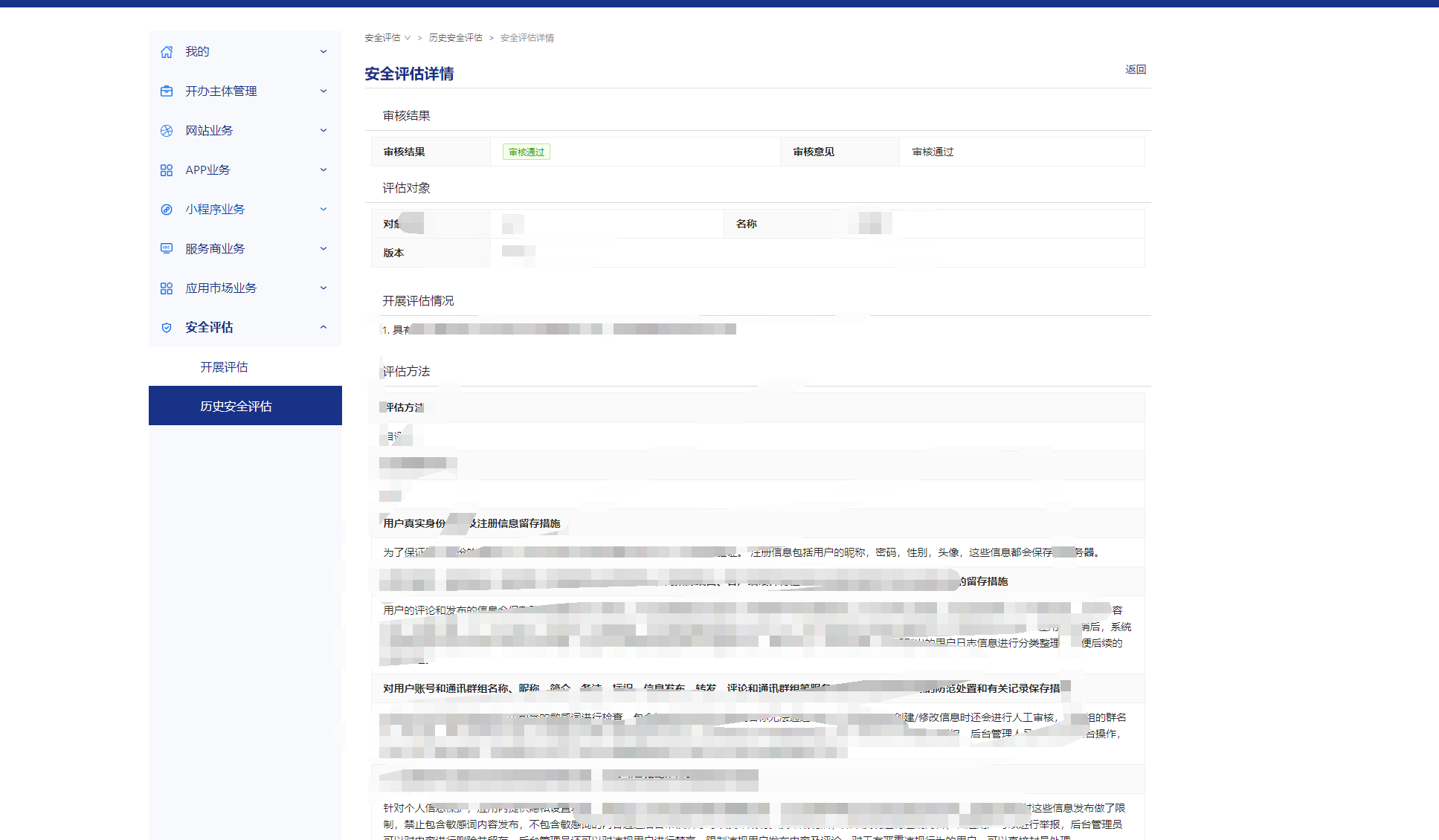Image resolution: width=1439 pixels, height=840 pixels.
Task: Collapse the 安全评估 chevron arrow
Action: (x=323, y=328)
